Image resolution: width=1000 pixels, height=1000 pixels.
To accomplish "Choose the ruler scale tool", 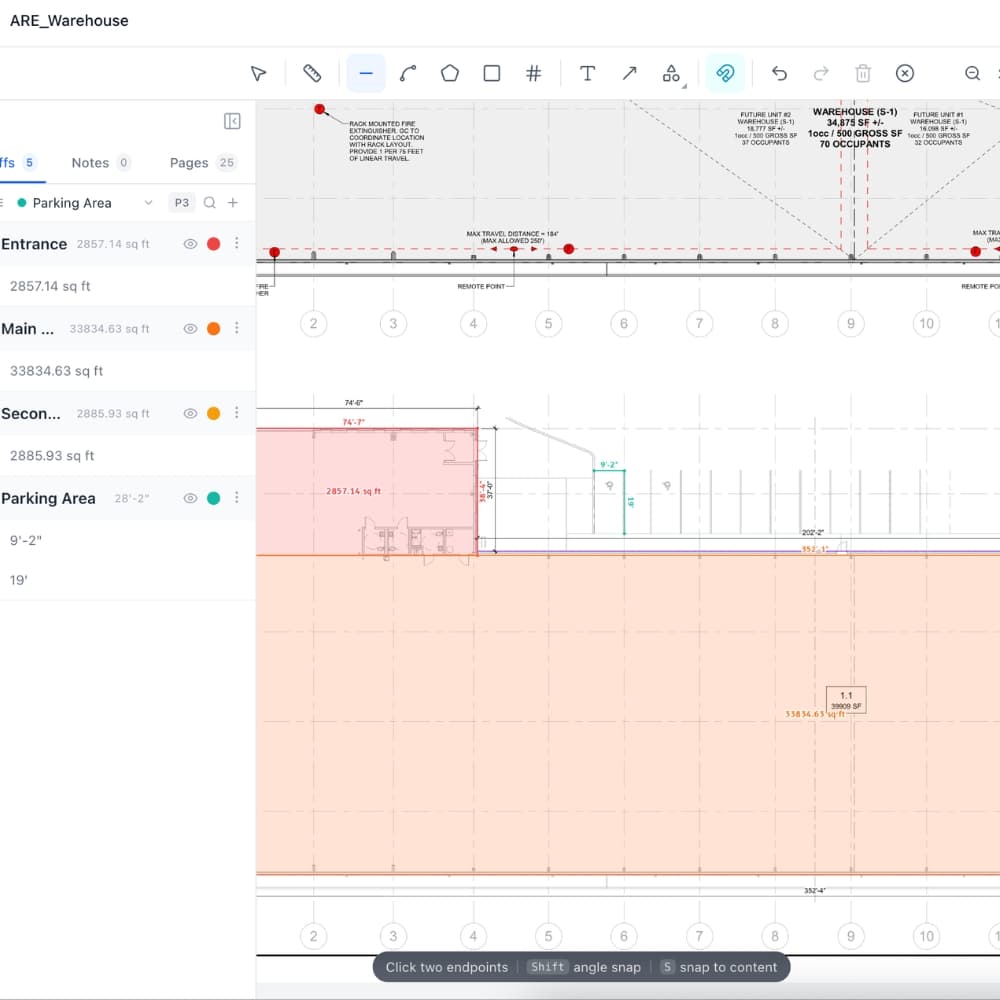I will click(312, 73).
